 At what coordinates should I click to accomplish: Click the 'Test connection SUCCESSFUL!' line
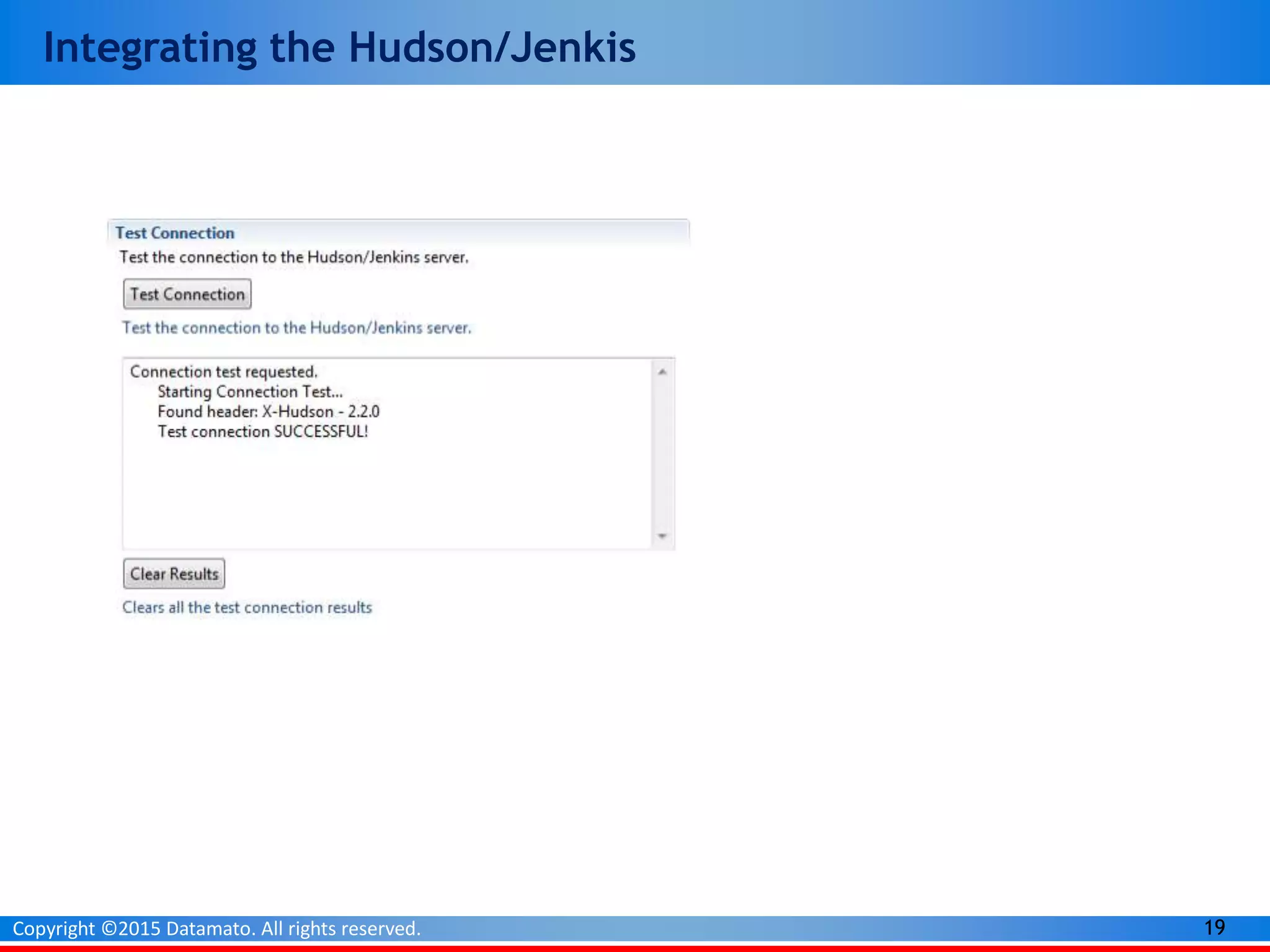click(x=263, y=431)
